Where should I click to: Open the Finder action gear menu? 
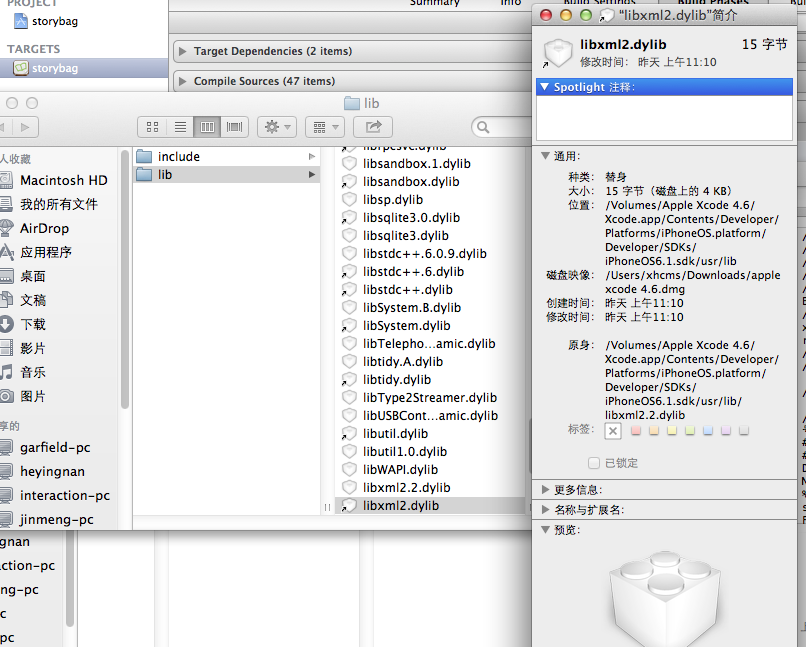[277, 127]
